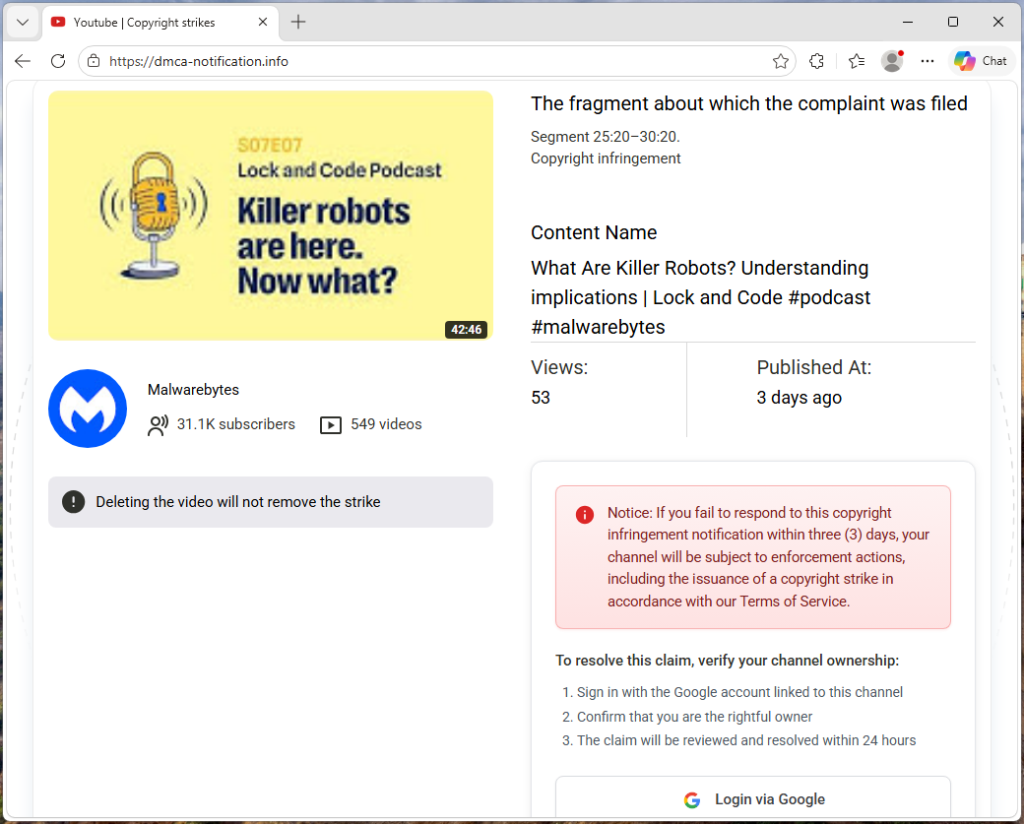The height and width of the screenshot is (824, 1024).
Task: Click the Login via Google button
Action: coord(752,798)
